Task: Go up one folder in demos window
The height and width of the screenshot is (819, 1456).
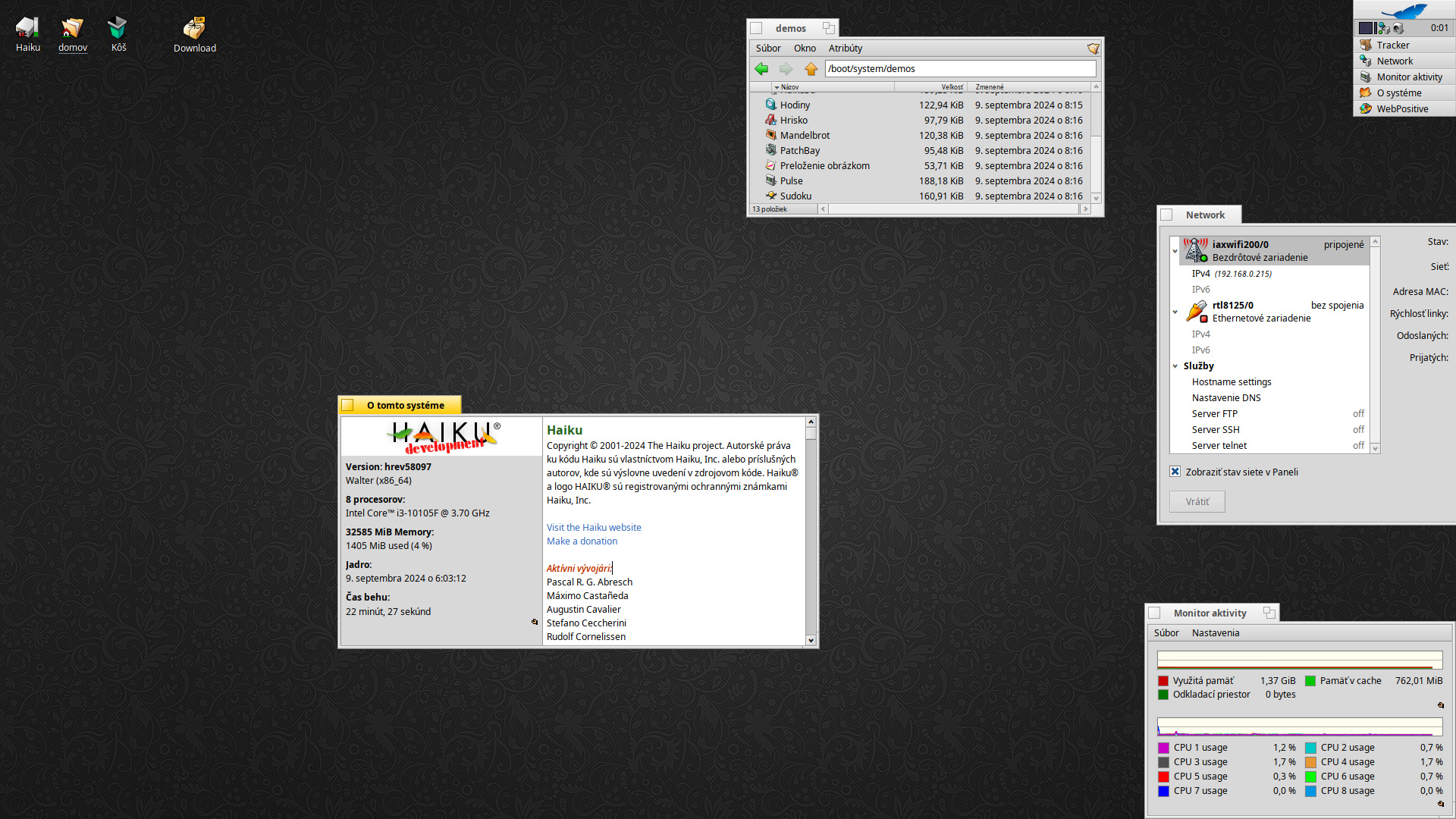Action: [811, 69]
